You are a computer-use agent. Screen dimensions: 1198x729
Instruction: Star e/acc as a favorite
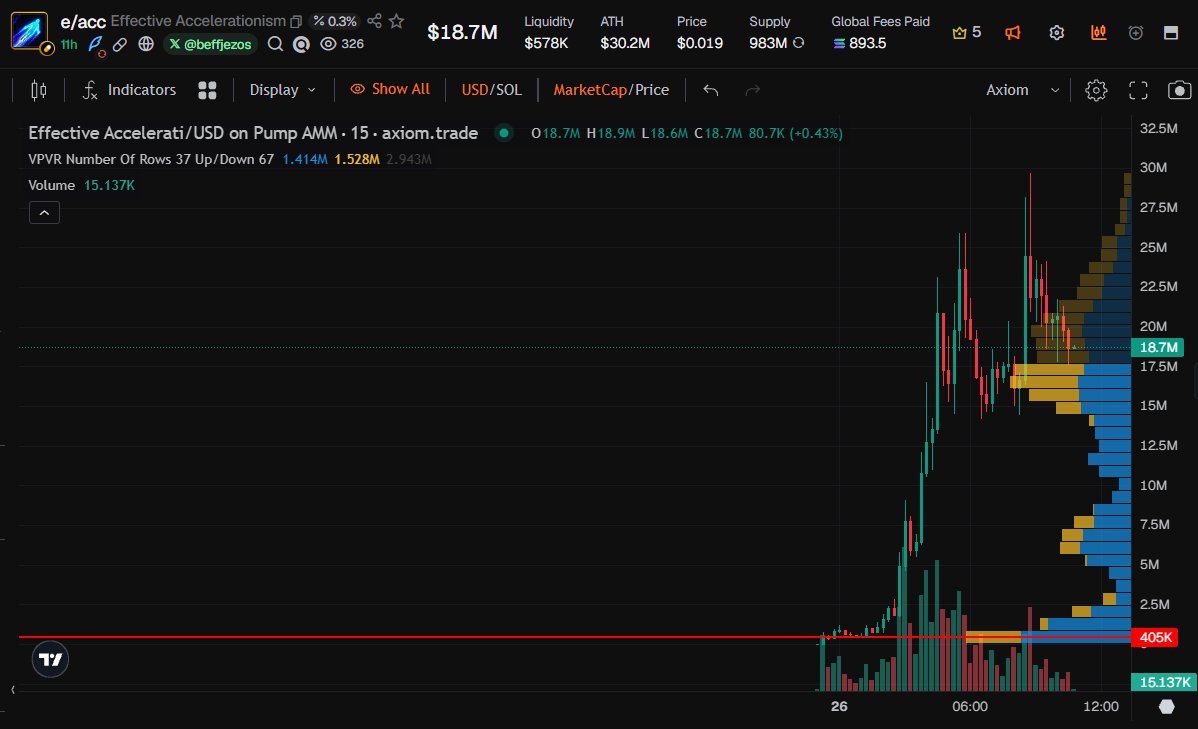coord(396,21)
